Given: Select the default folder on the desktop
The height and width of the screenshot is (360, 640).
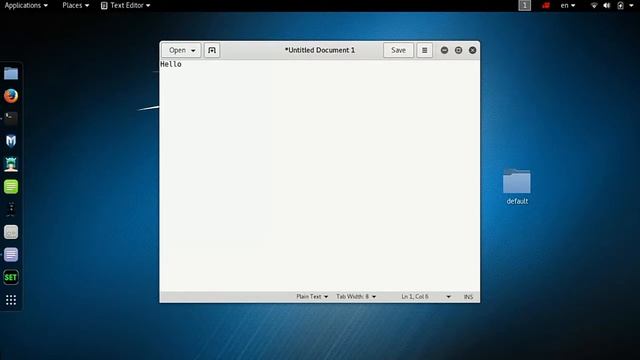Looking at the screenshot, I should pos(517,187).
